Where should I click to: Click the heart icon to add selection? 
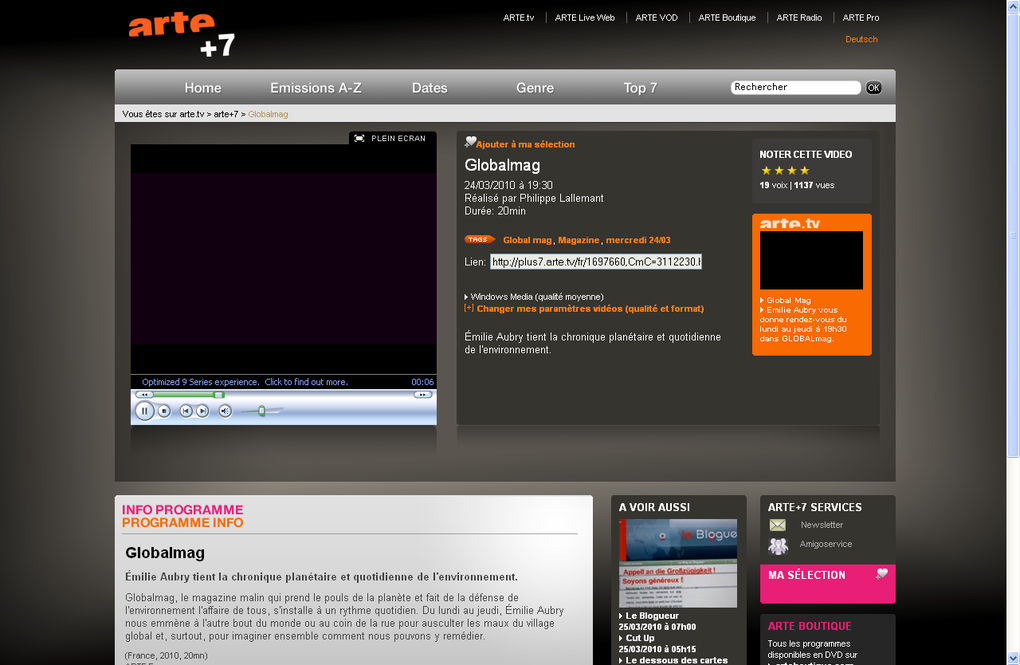470,141
